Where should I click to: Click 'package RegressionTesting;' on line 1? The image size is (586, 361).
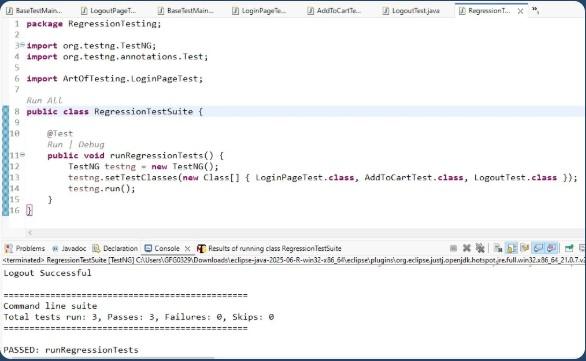pyautogui.click(x=94, y=24)
